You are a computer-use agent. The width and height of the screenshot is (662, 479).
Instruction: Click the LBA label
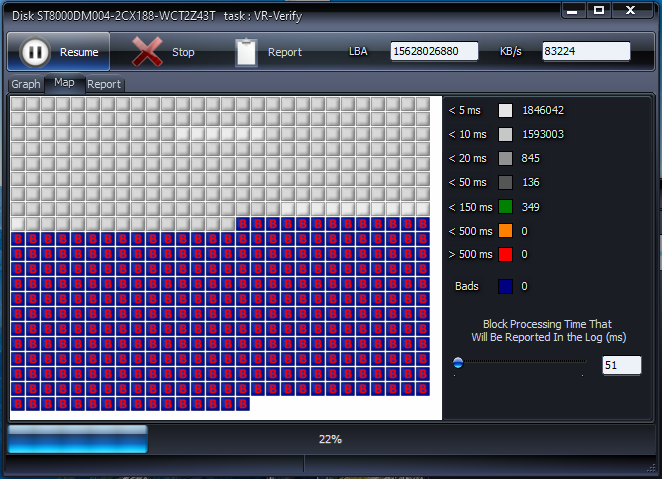coord(358,51)
